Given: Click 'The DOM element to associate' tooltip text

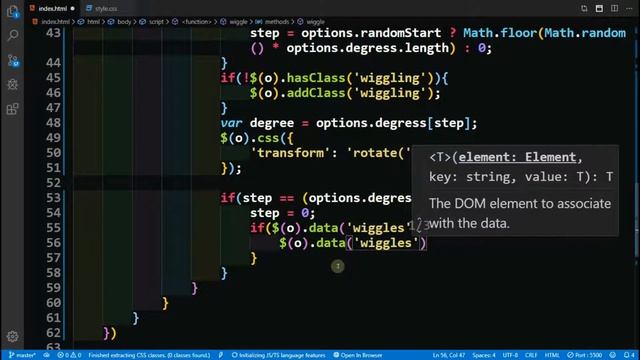Looking at the screenshot, I should point(520,204).
